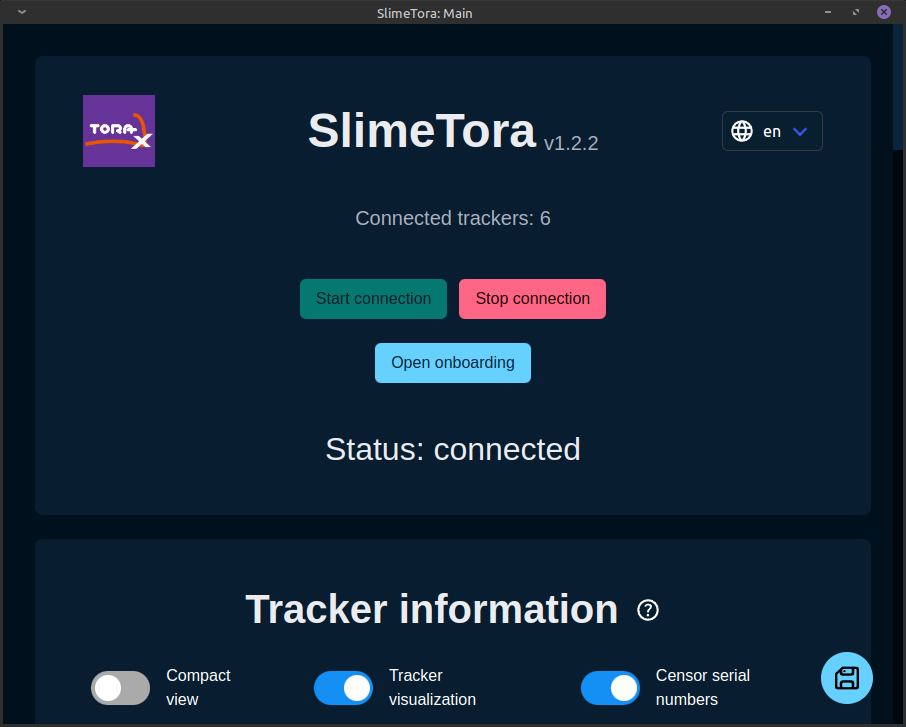The height and width of the screenshot is (727, 906).
Task: Open the window menu arrow in the title bar
Action: point(22,12)
